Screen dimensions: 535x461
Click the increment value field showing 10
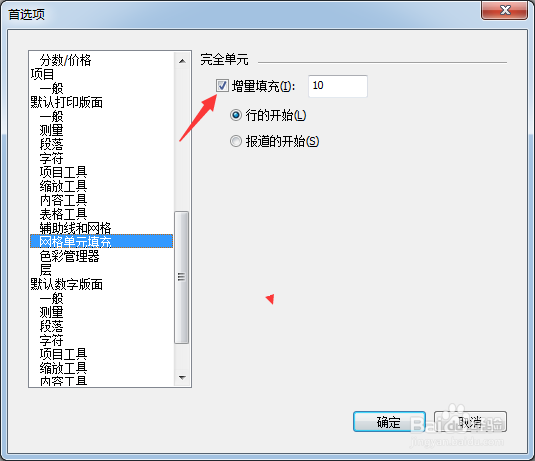(338, 86)
